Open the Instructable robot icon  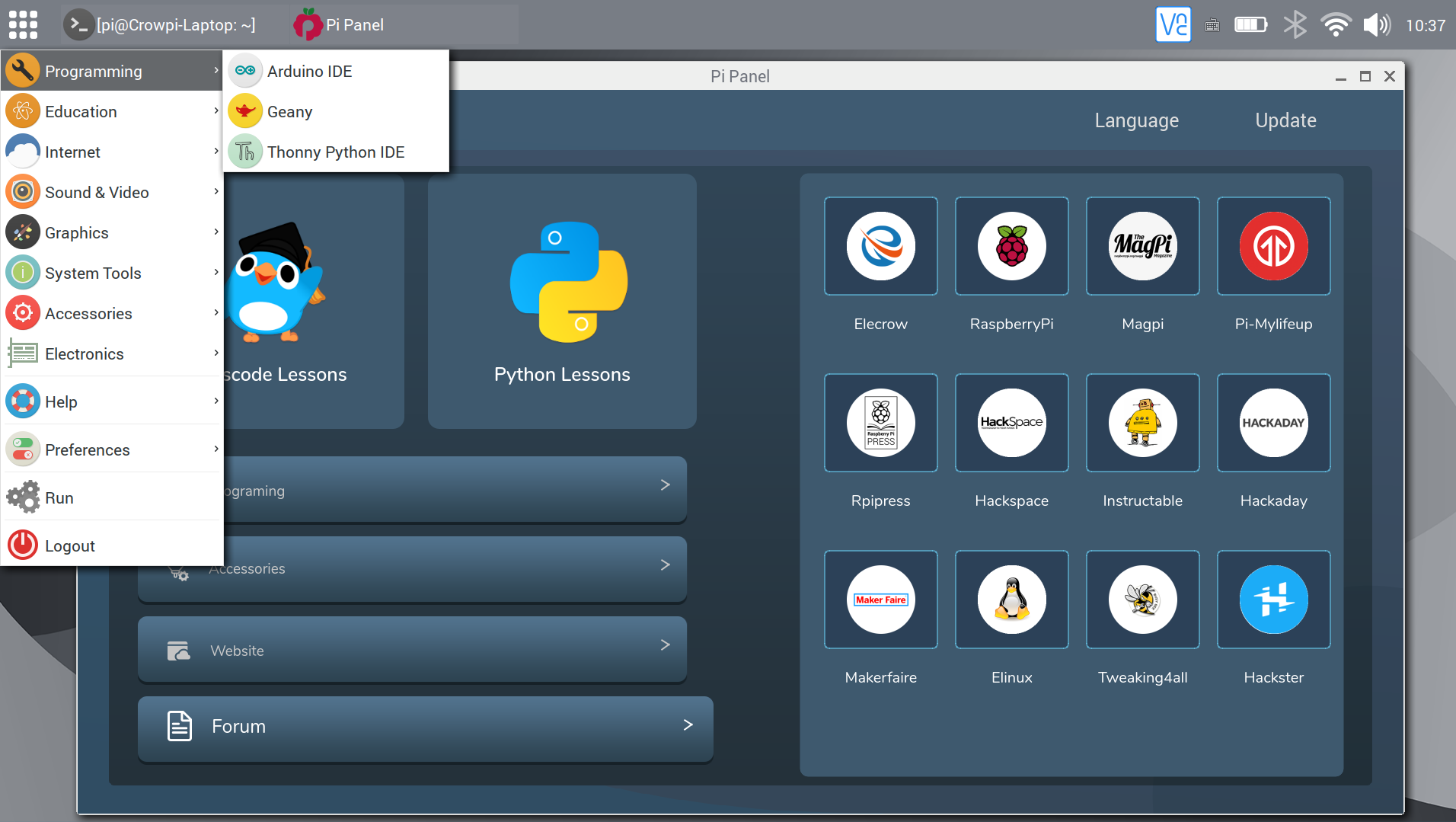click(1143, 423)
